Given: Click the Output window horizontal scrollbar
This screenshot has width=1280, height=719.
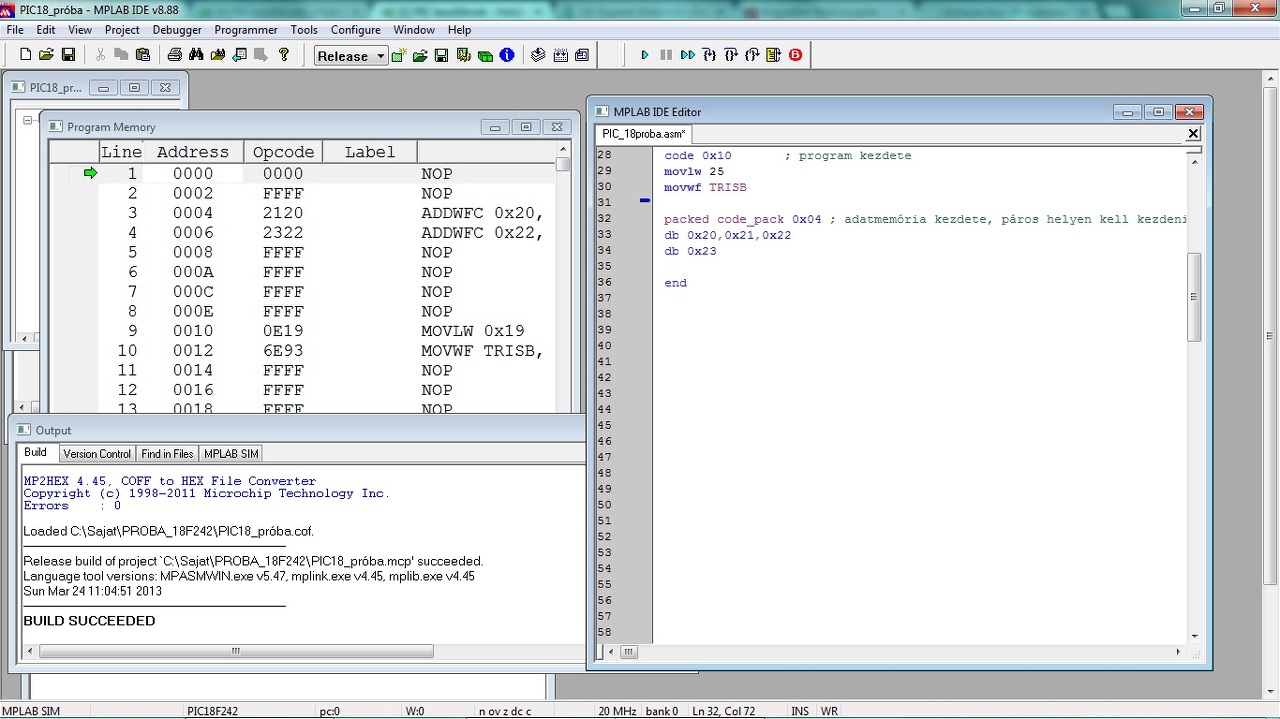Looking at the screenshot, I should tap(235, 651).
